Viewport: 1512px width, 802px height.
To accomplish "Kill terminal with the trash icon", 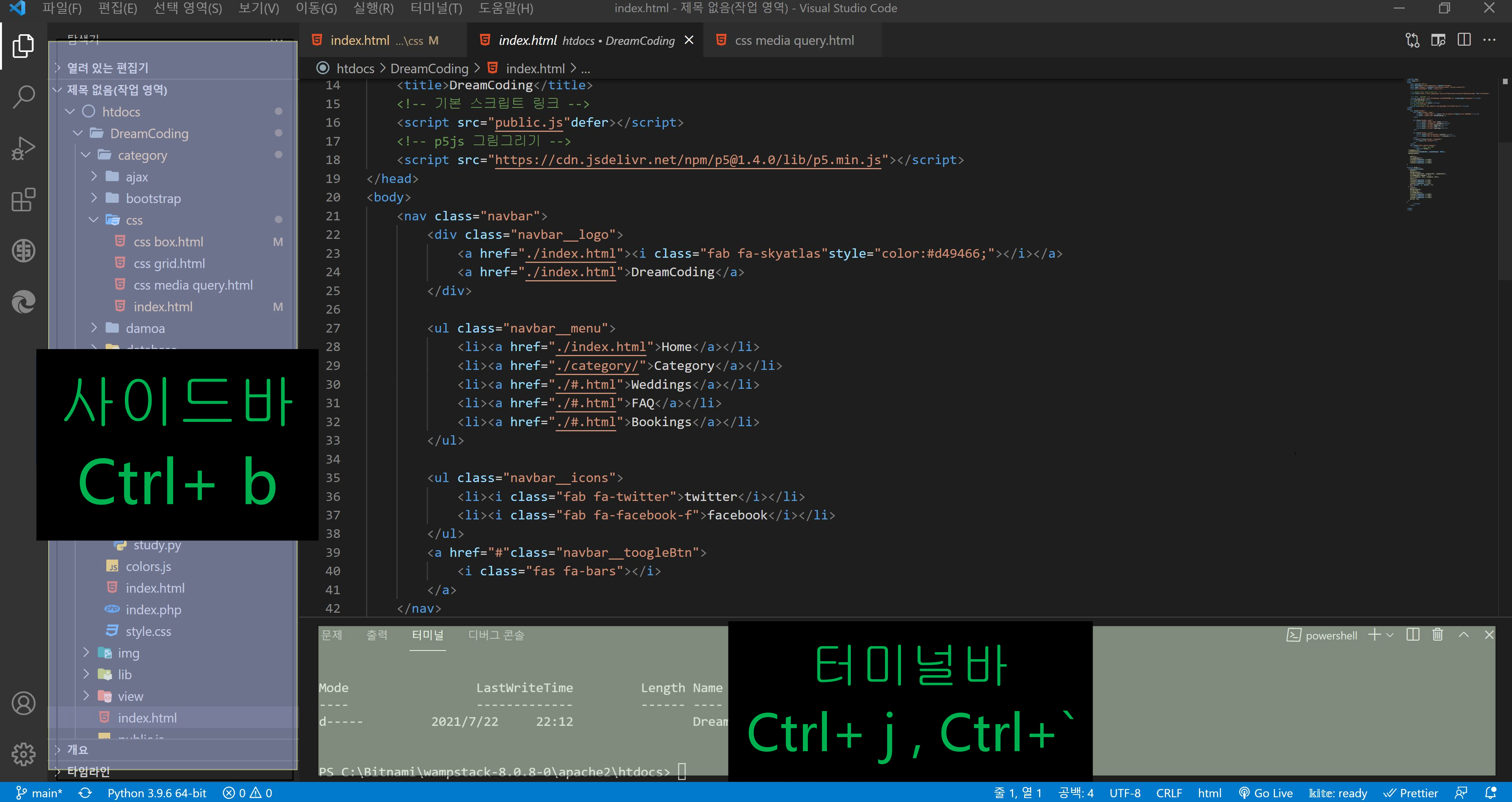I will pyautogui.click(x=1438, y=635).
